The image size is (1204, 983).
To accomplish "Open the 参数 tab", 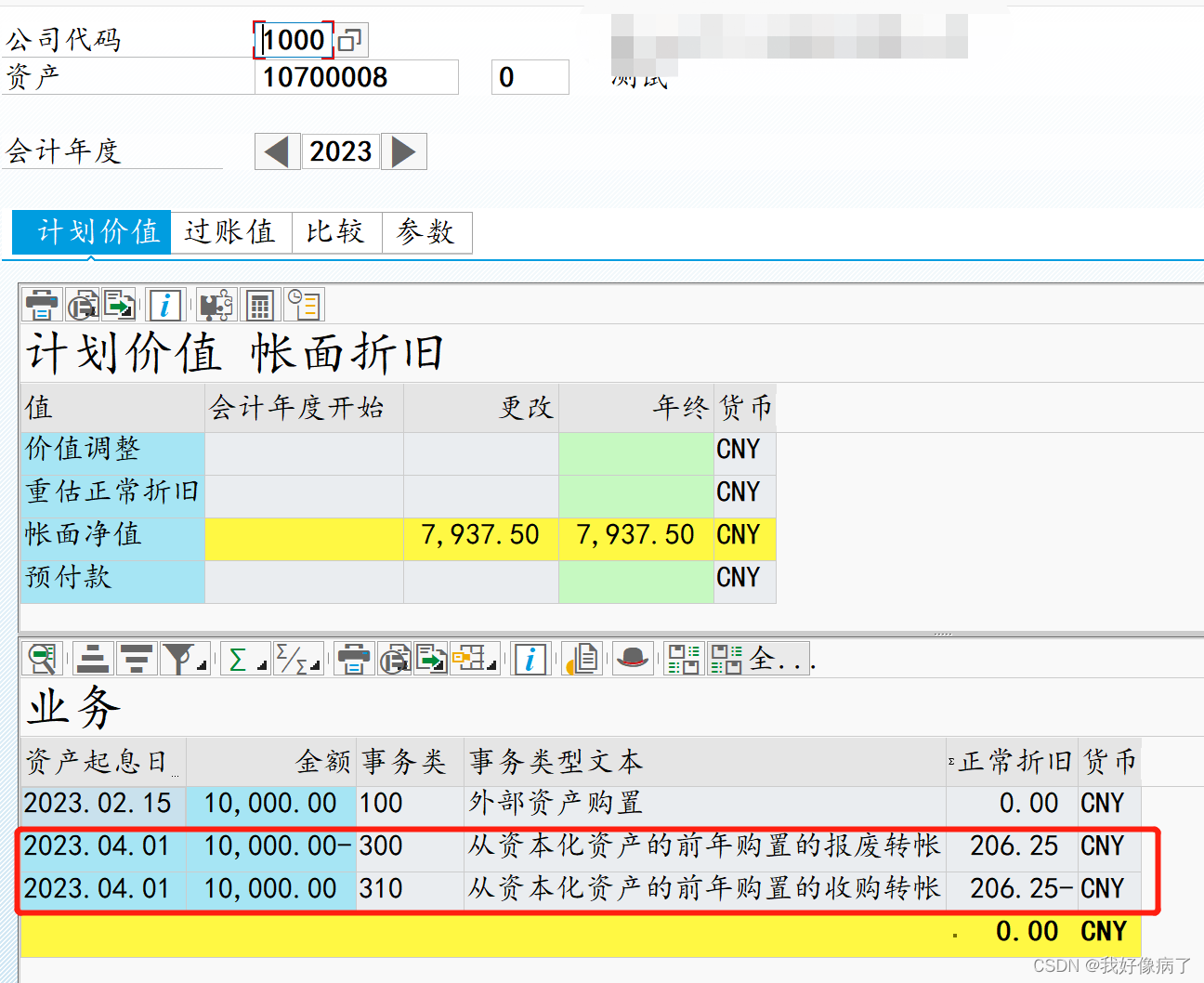I will pos(426,232).
